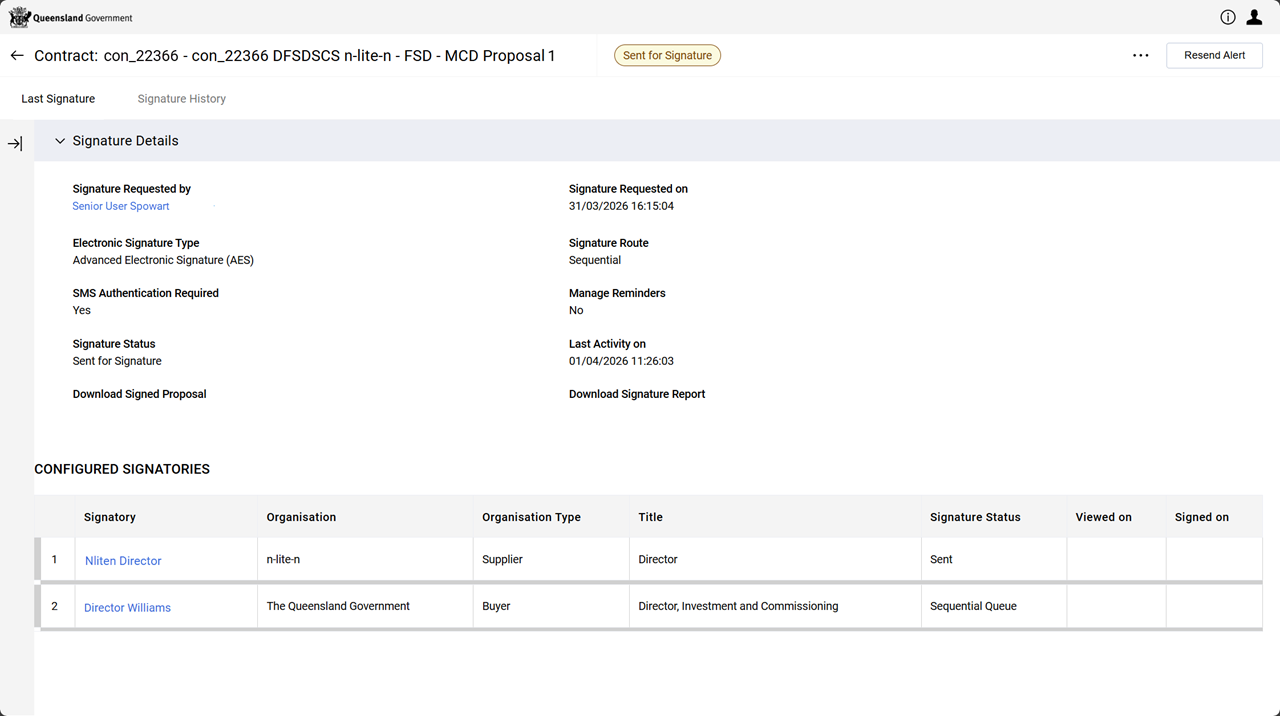Click the Signed on column header

click(x=1201, y=517)
